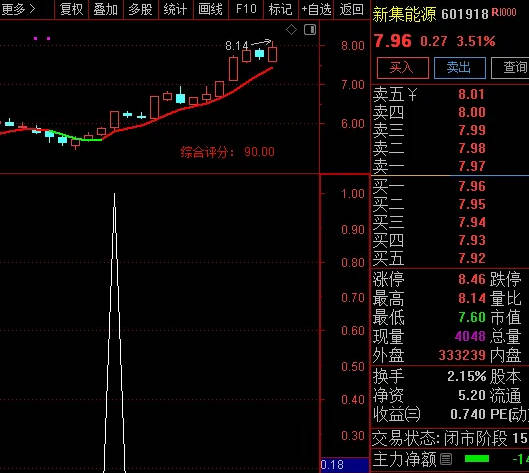The height and width of the screenshot is (473, 529).
Task: Open the F10 company info
Action: click(x=246, y=9)
